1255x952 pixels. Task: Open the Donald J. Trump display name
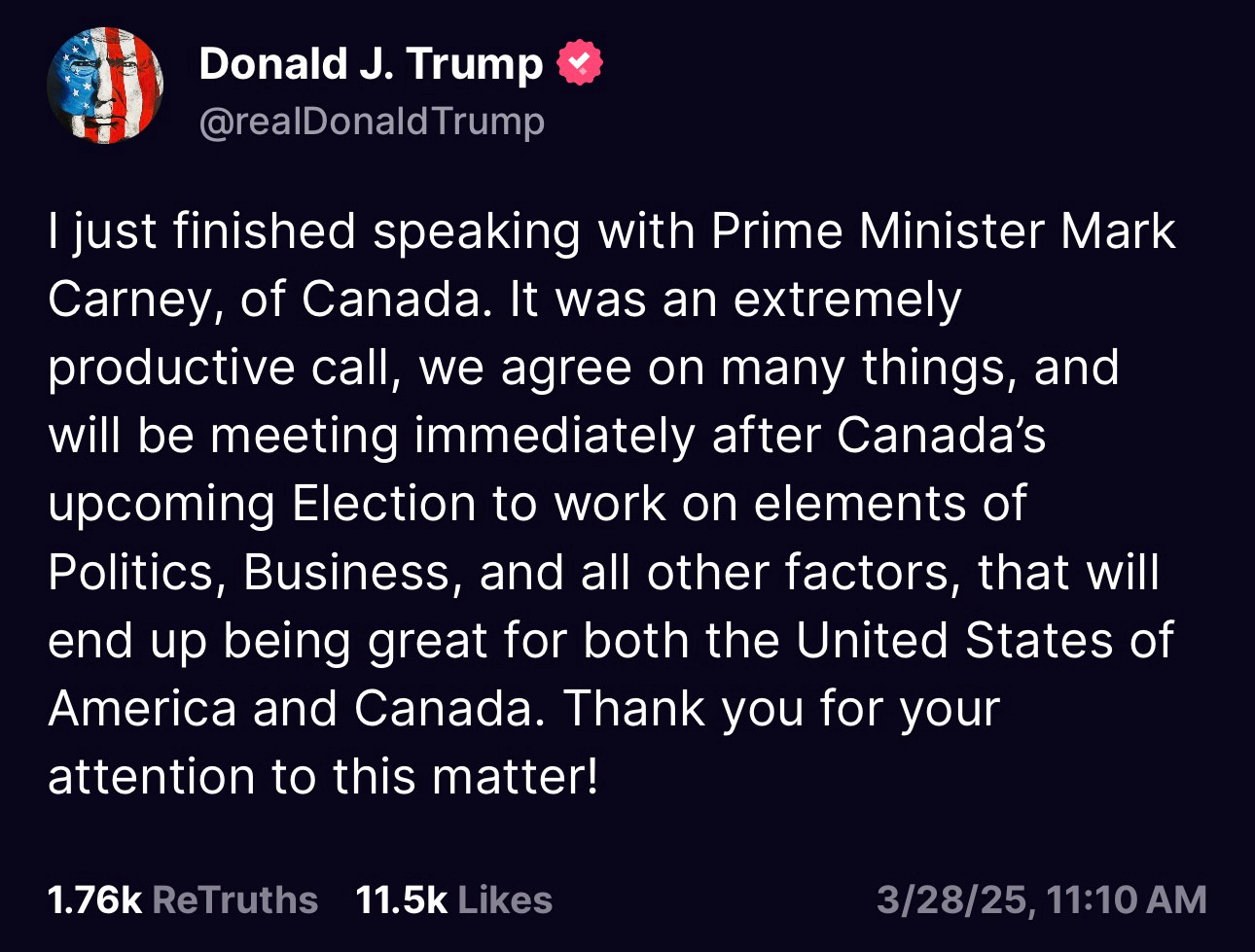371,64
